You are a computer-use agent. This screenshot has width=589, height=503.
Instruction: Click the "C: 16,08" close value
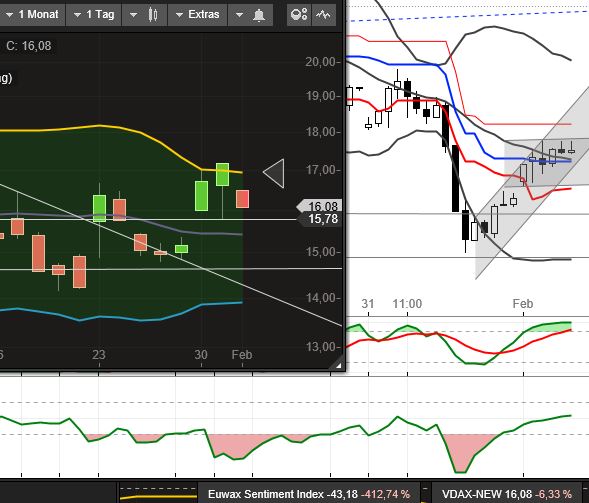[29, 46]
